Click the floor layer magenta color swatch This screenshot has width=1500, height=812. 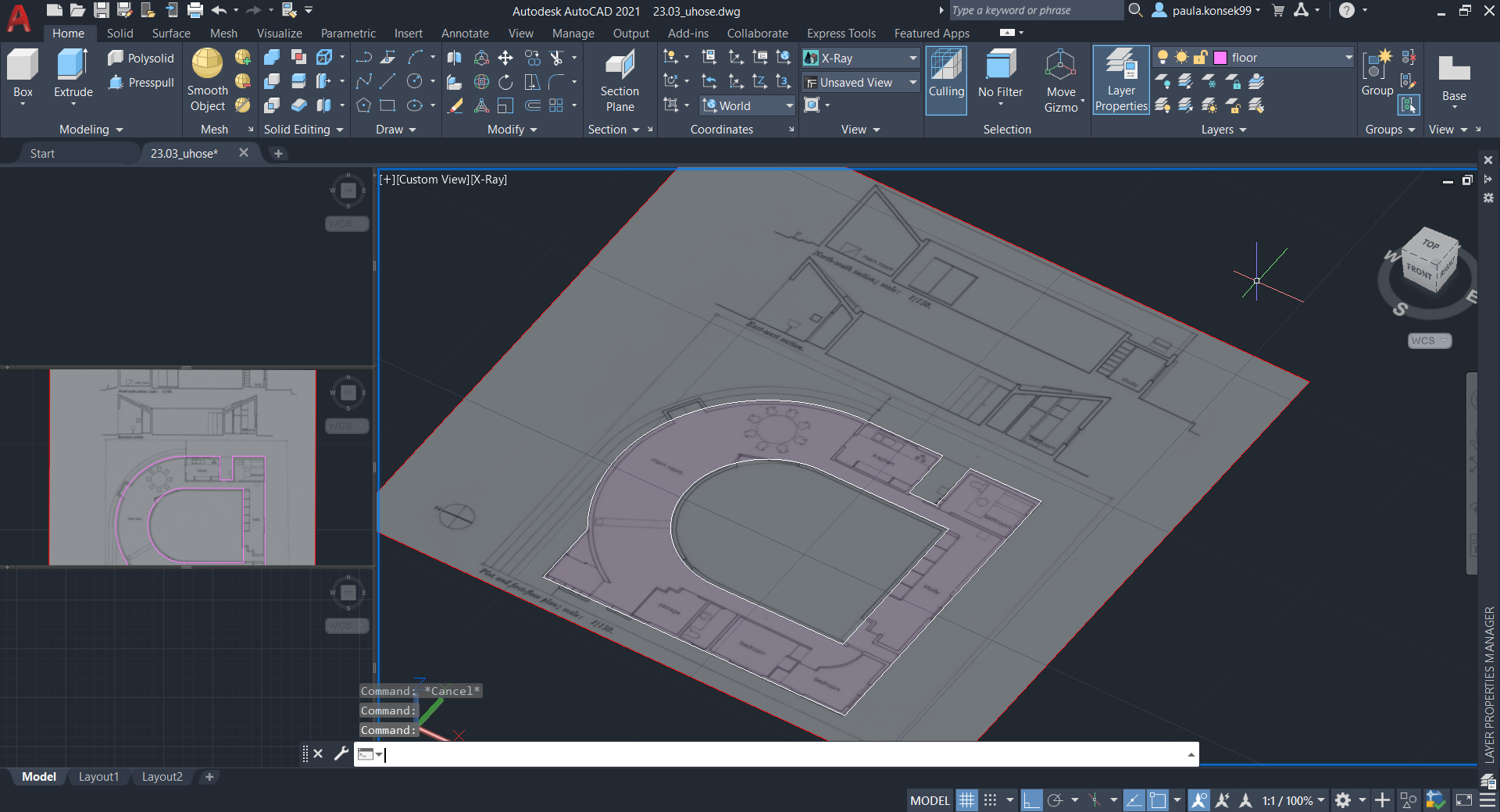[x=1220, y=57]
